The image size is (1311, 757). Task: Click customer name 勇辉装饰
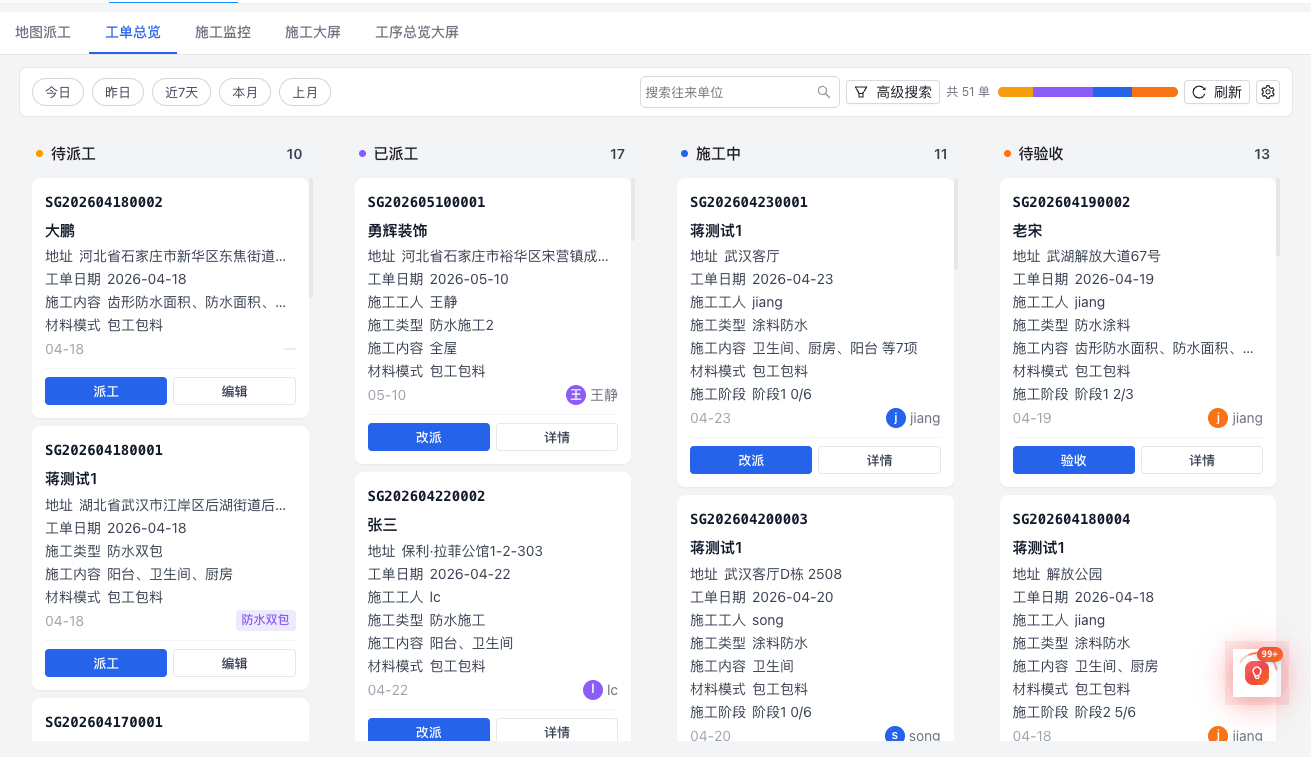coord(398,230)
